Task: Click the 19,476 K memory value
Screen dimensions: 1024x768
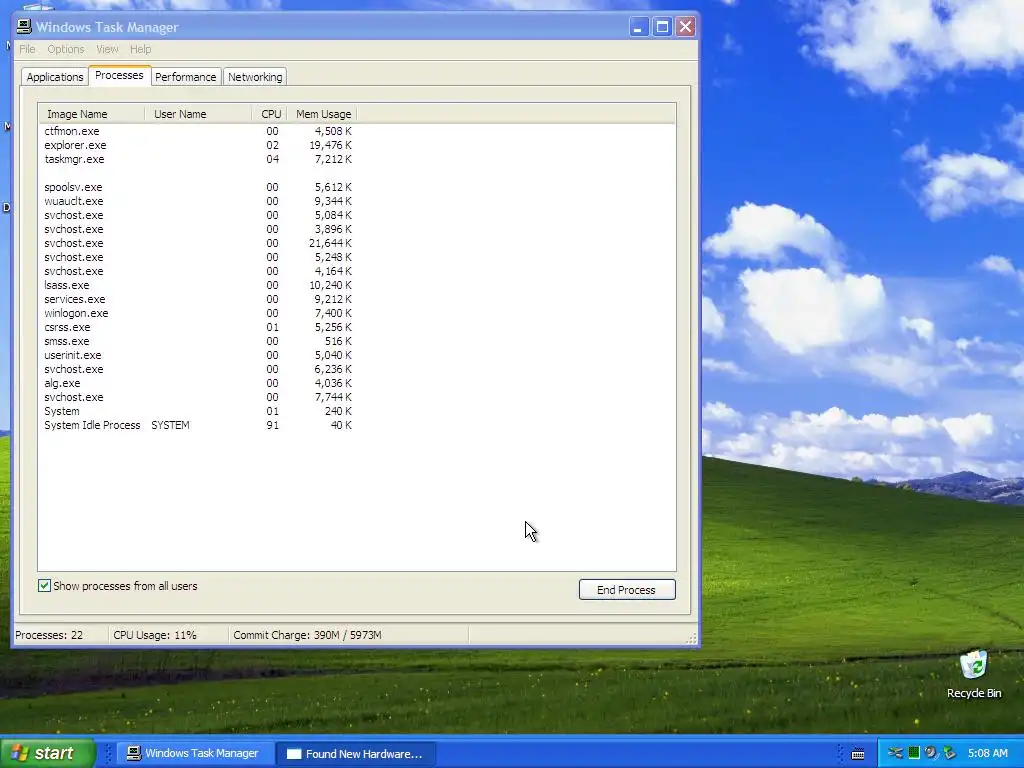Action: tap(330, 145)
